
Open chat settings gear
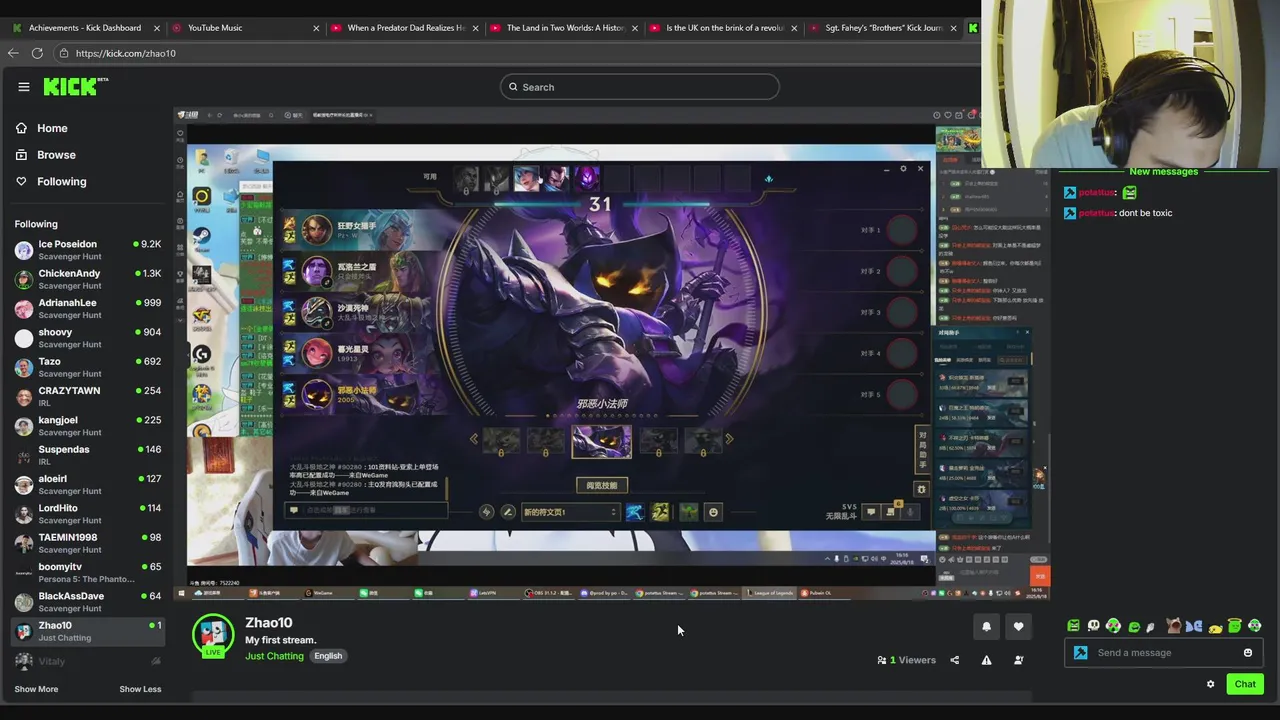[1210, 684]
